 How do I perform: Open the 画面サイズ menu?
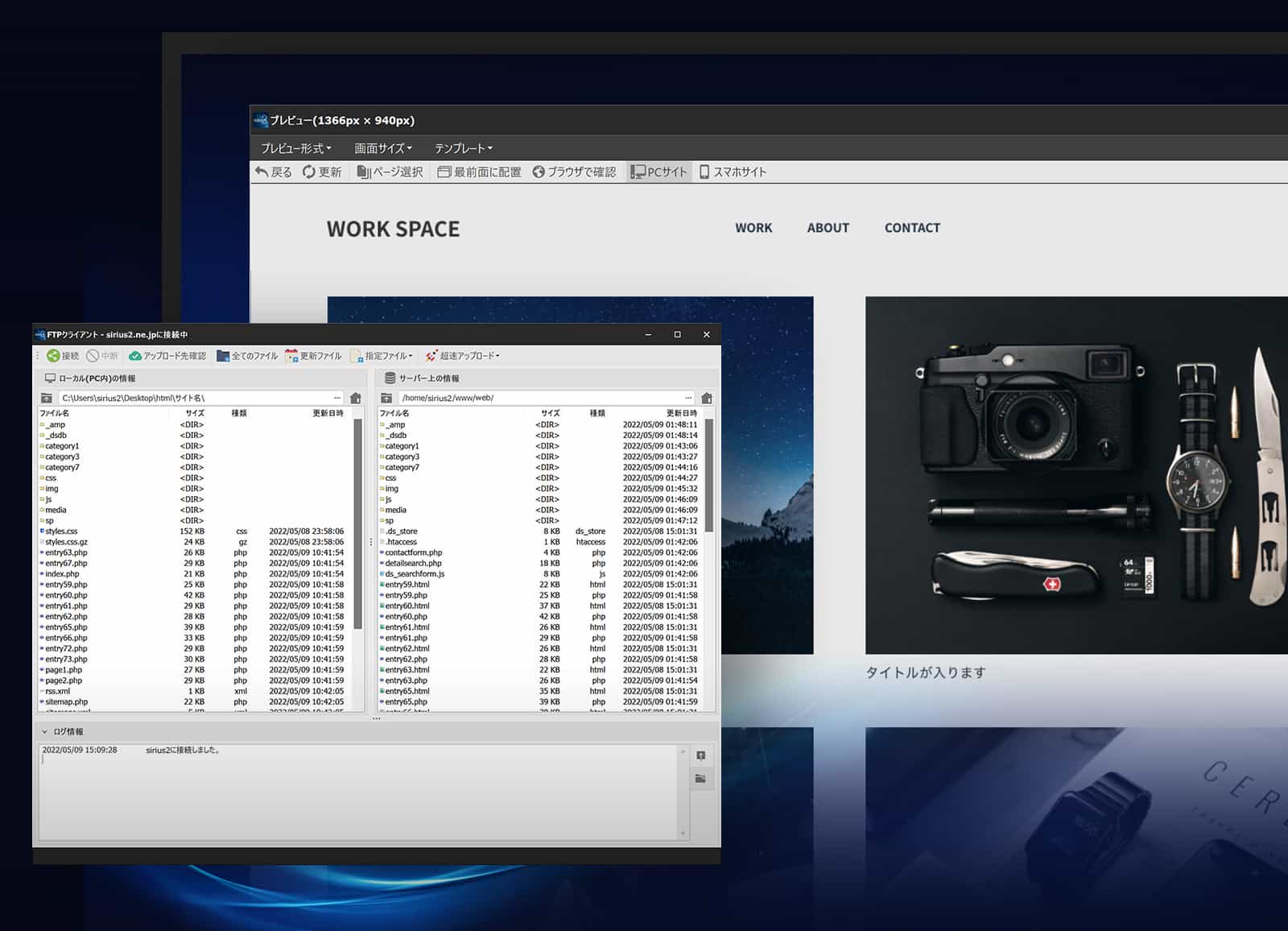(383, 148)
